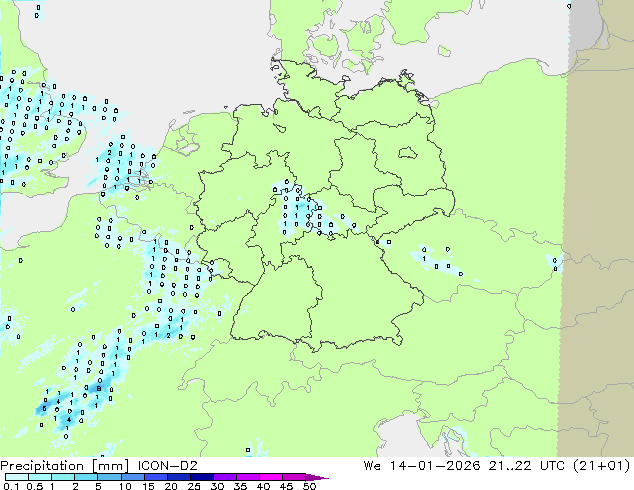Screen dimensions: 634x490
Task: Pick the 35–40 mm violet legend segment
Action: click(247, 477)
